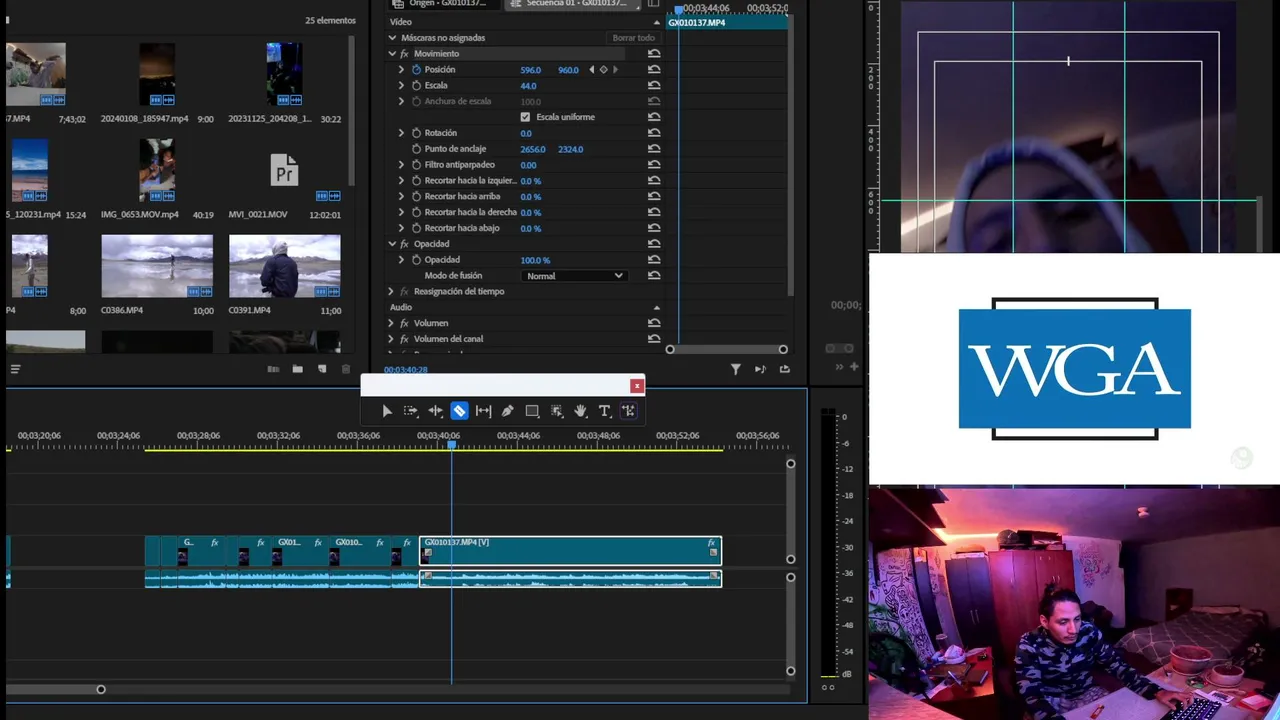The height and width of the screenshot is (720, 1280).
Task: Click the play-audio-only icon beside the funnel
Action: (x=760, y=369)
